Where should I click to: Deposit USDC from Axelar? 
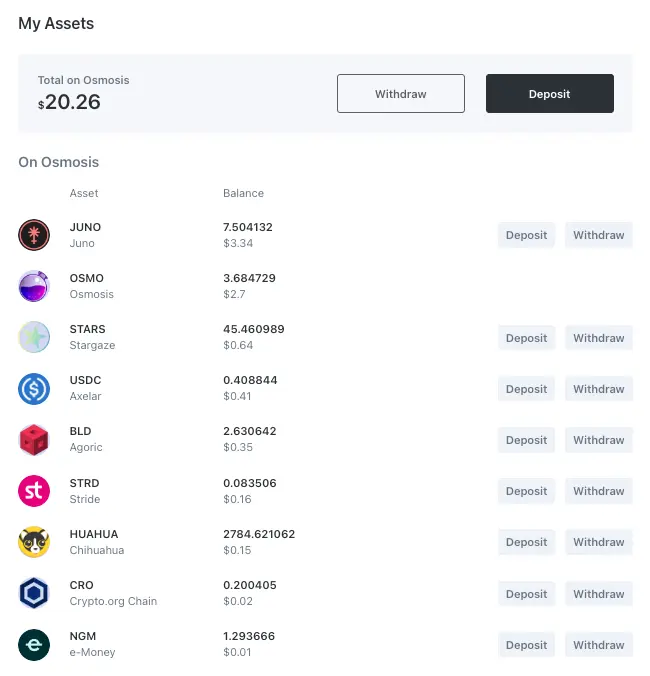tap(526, 389)
